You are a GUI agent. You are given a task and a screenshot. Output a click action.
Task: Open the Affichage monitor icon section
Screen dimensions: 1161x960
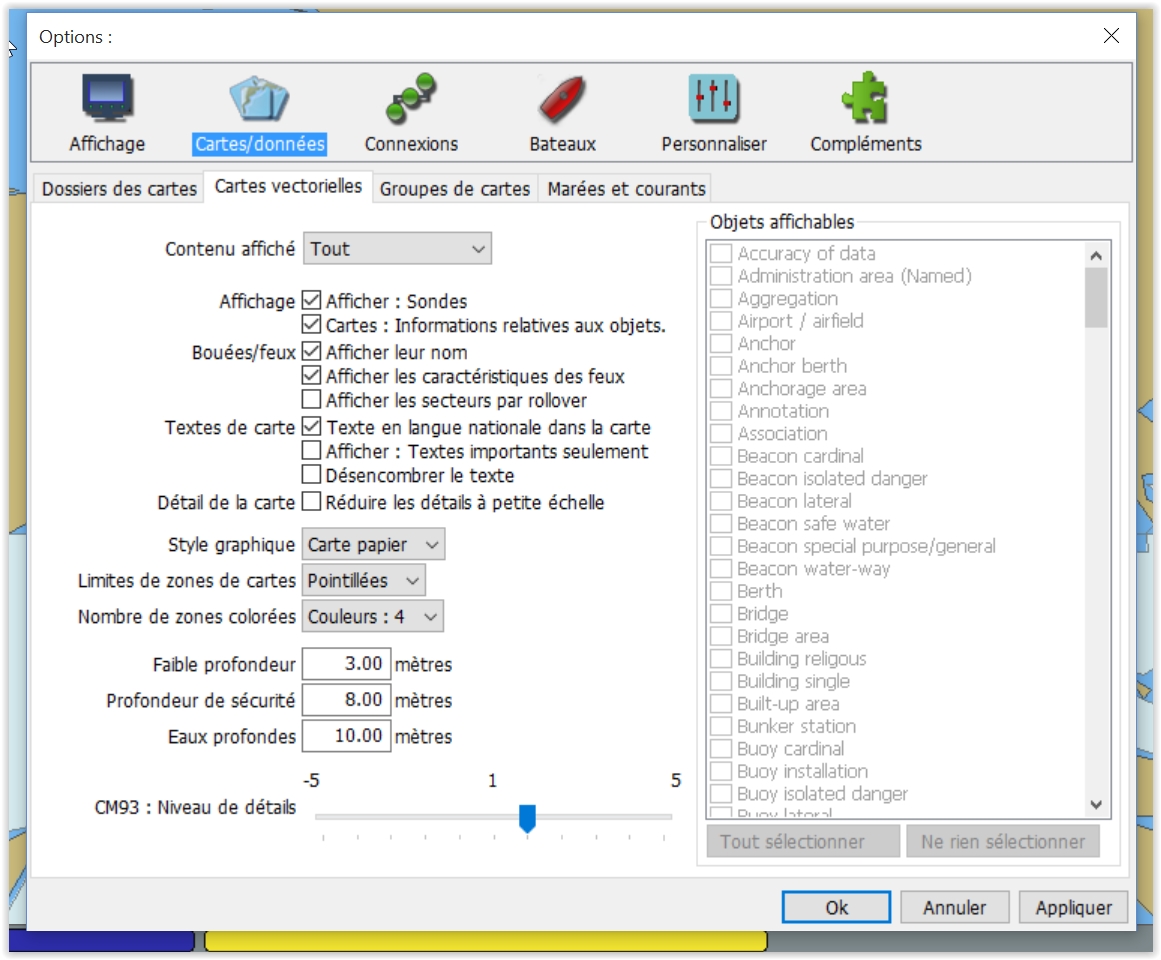point(107,101)
